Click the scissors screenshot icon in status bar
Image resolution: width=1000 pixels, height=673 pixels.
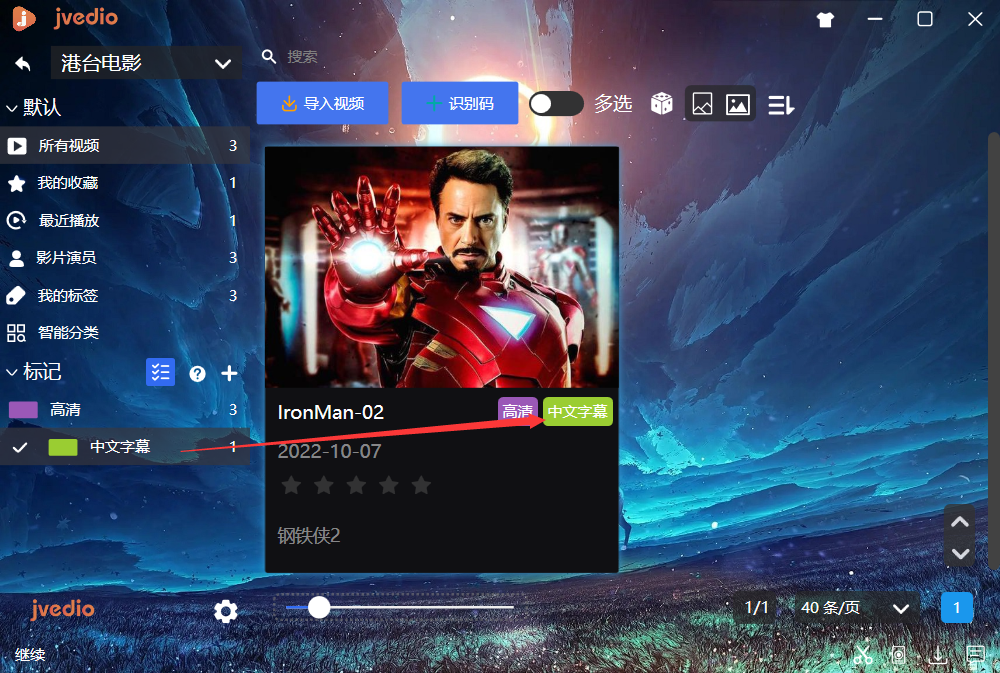tap(863, 655)
